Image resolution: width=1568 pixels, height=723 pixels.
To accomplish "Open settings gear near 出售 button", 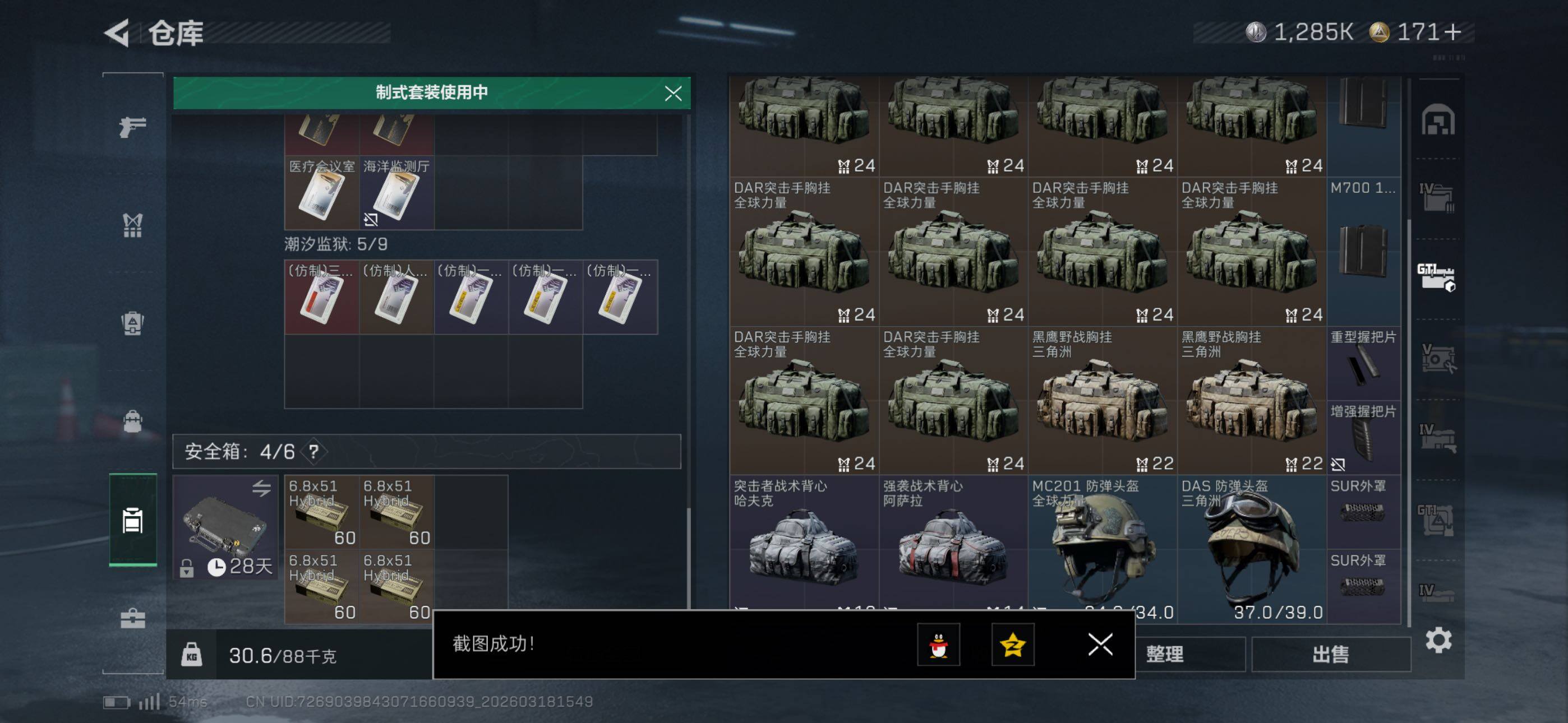I will (x=1438, y=640).
